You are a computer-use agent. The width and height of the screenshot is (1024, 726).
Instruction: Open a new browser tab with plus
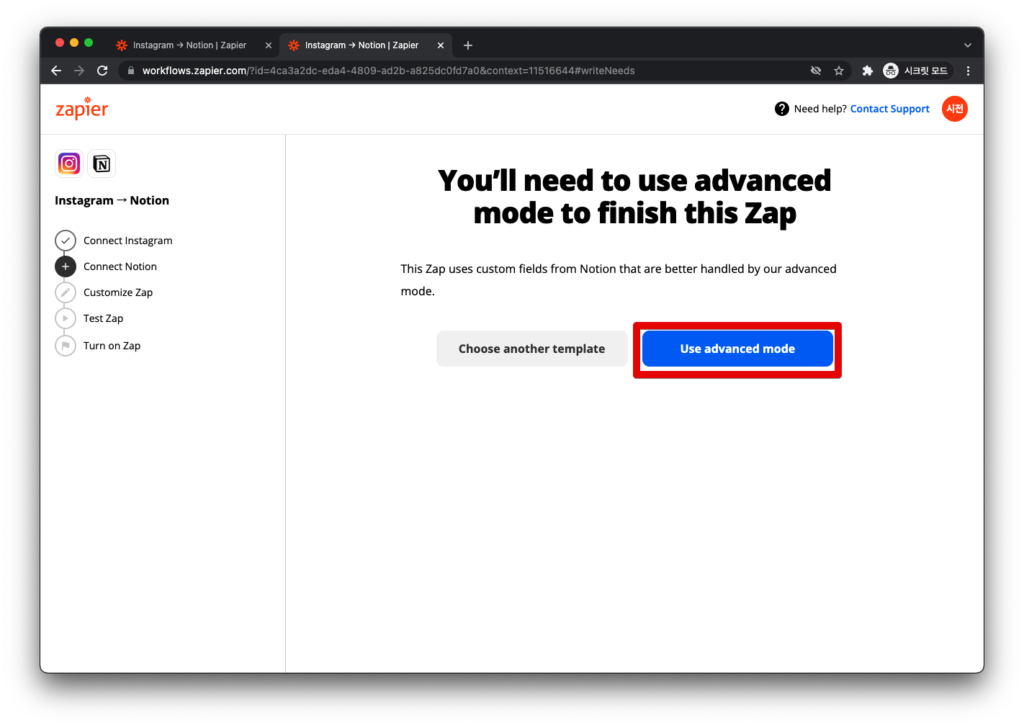[x=468, y=45]
